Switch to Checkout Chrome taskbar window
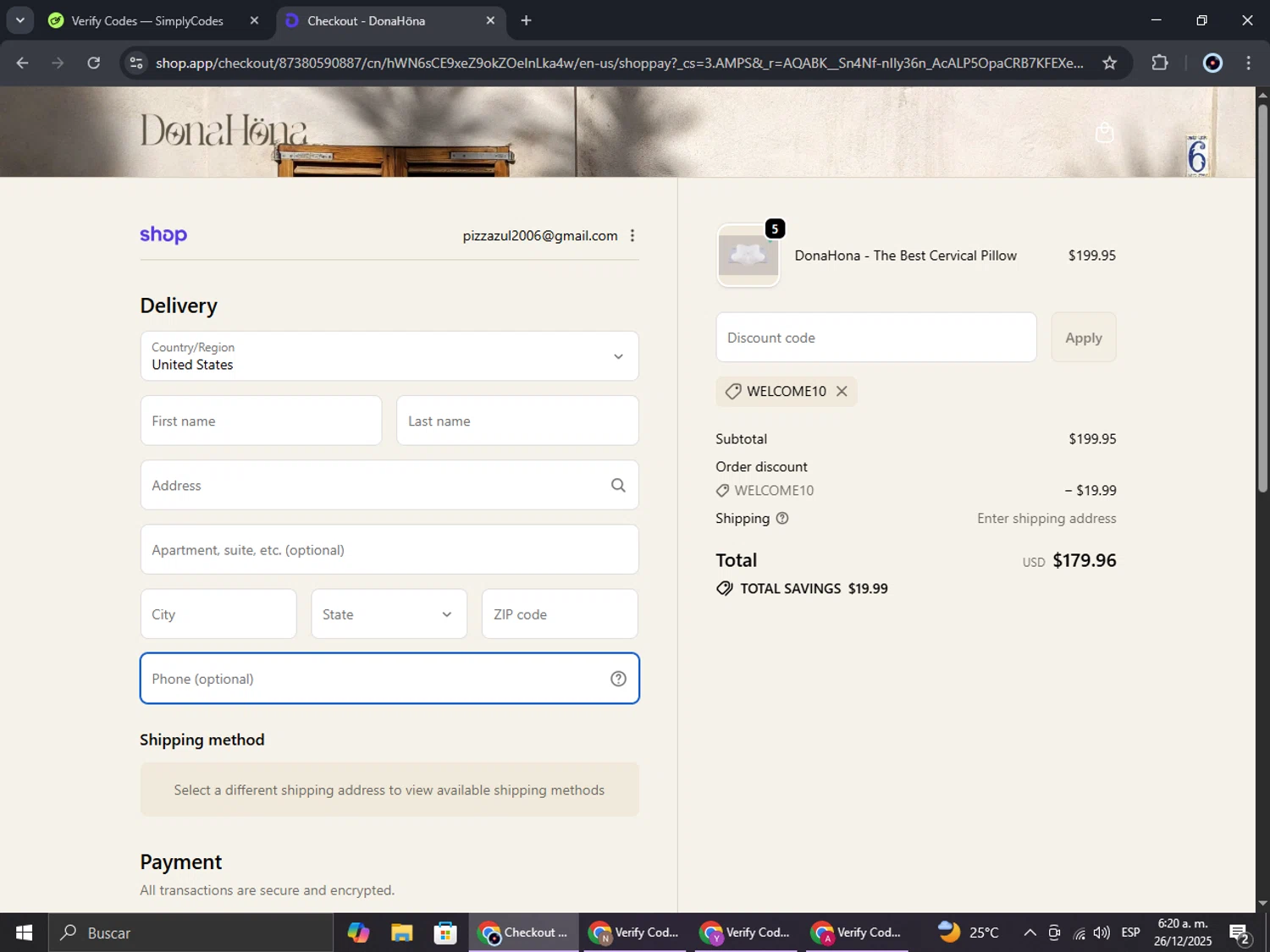The image size is (1270, 952). click(524, 933)
